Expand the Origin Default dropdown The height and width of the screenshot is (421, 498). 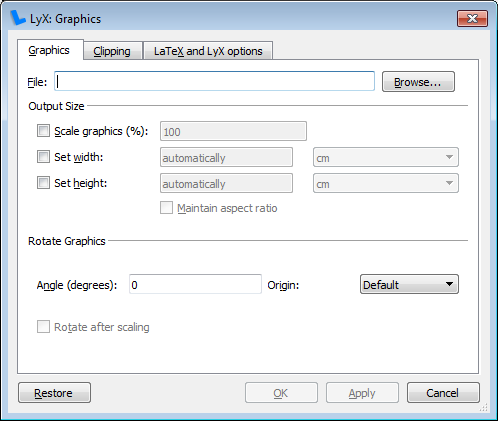point(409,284)
